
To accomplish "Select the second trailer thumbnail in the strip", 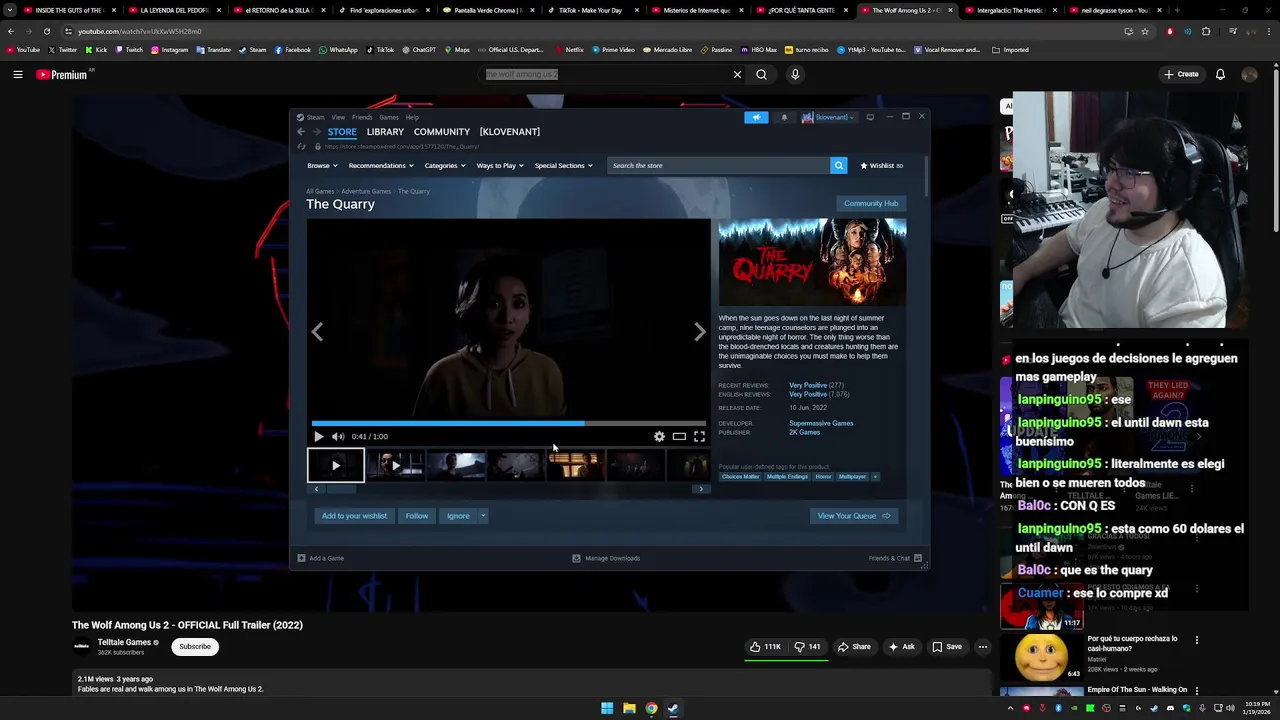I will pyautogui.click(x=395, y=465).
